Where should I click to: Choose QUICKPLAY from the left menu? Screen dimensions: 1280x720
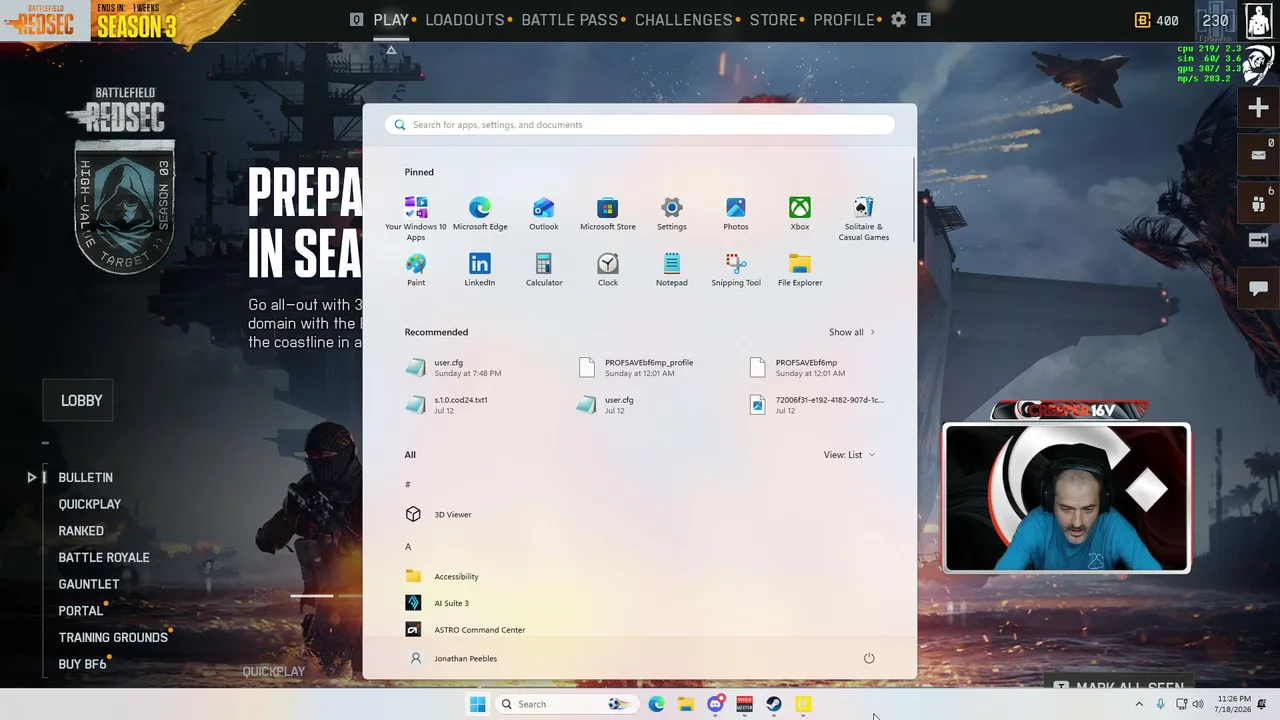pos(90,504)
